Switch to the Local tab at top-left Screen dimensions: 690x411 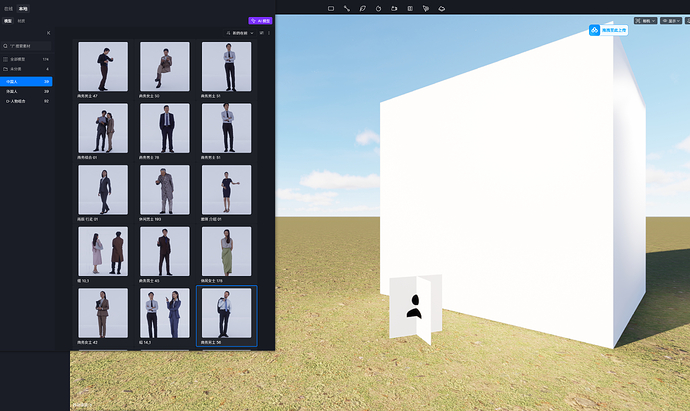click(x=23, y=8)
